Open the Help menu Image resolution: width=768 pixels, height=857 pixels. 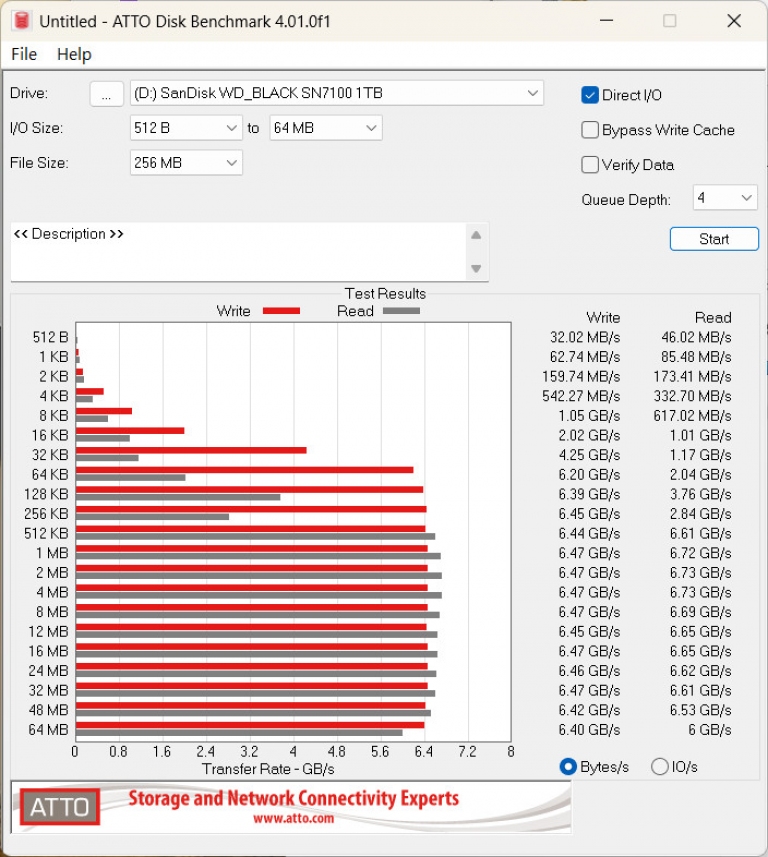74,54
